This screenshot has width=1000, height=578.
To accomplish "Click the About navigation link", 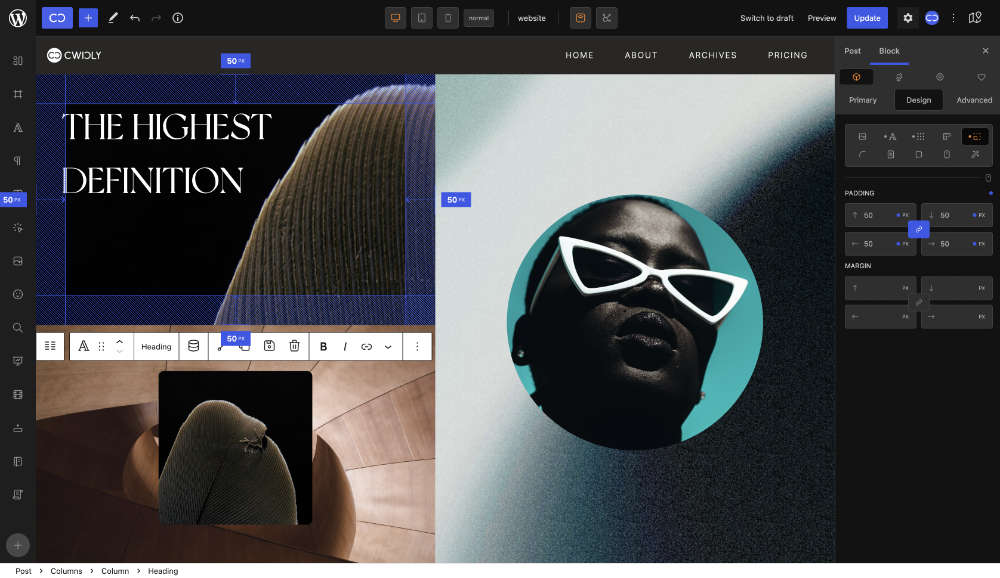I will tap(640, 56).
